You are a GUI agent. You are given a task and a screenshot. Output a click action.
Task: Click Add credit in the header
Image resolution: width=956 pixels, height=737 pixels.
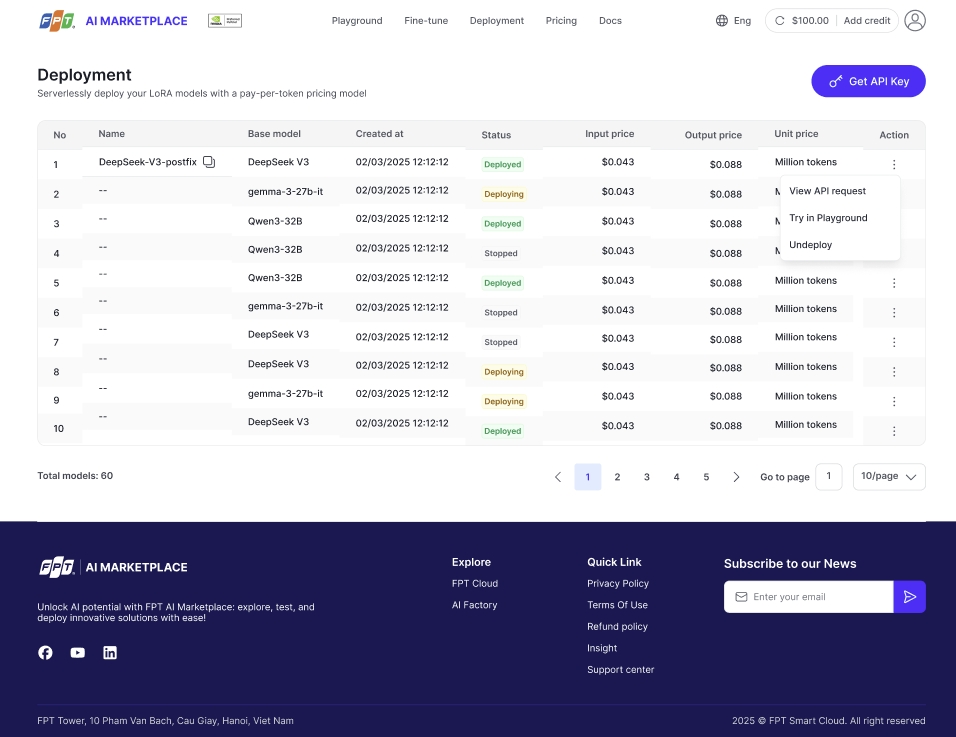tap(866, 20)
